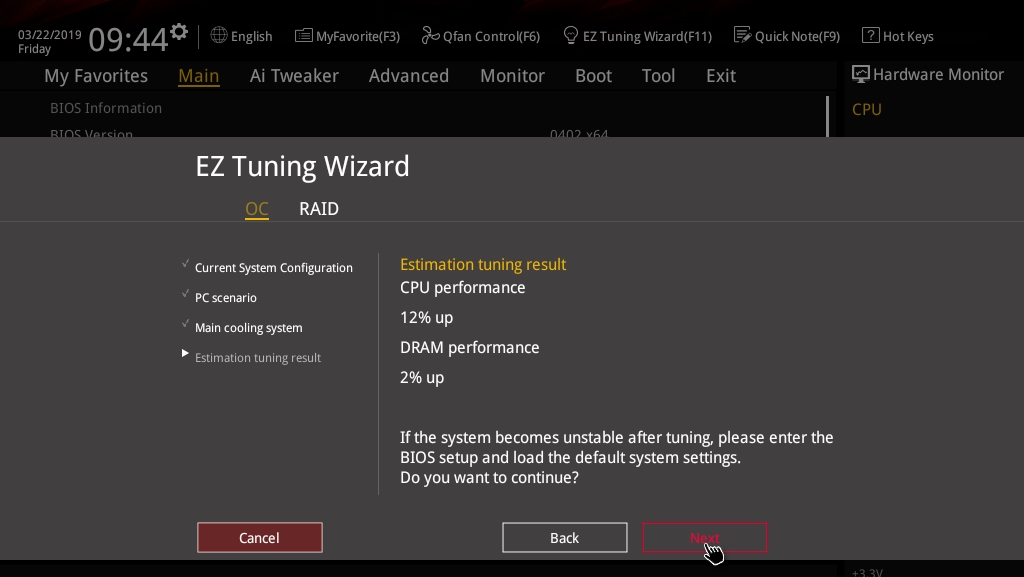Open the Quick Note(F9) notepad icon
The height and width of the screenshot is (577, 1024).
point(742,36)
